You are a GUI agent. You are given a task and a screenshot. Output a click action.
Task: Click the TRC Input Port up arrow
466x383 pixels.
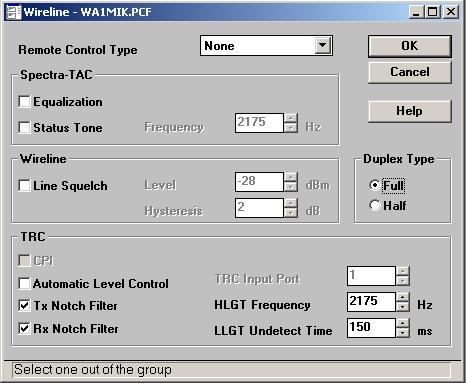[403, 271]
